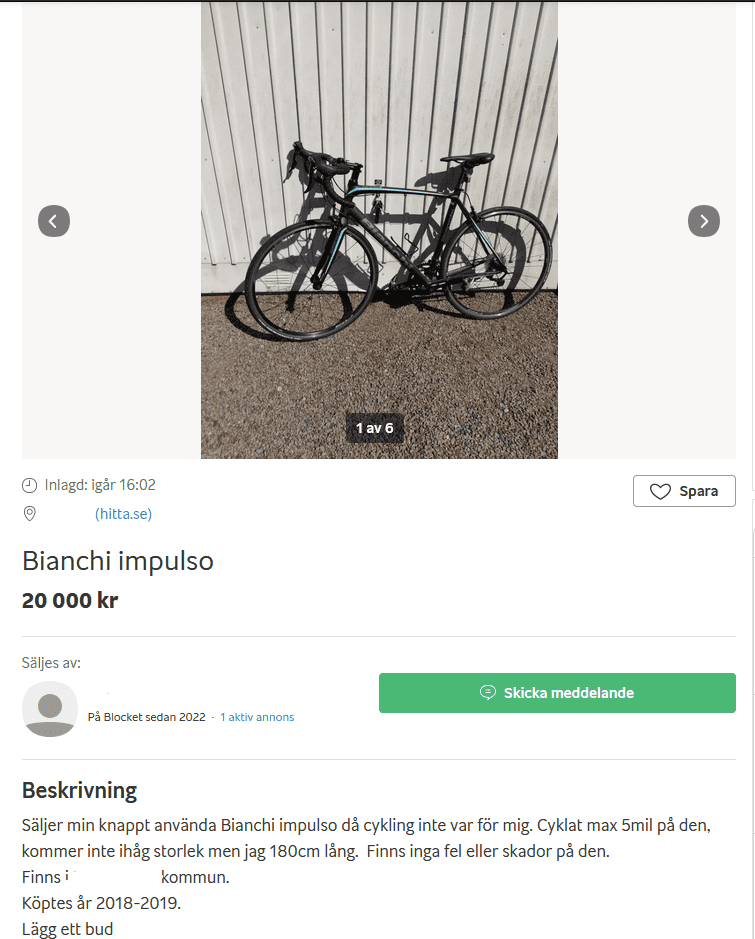Click the Spara button label
This screenshot has height=939, width=755.
click(x=698, y=492)
